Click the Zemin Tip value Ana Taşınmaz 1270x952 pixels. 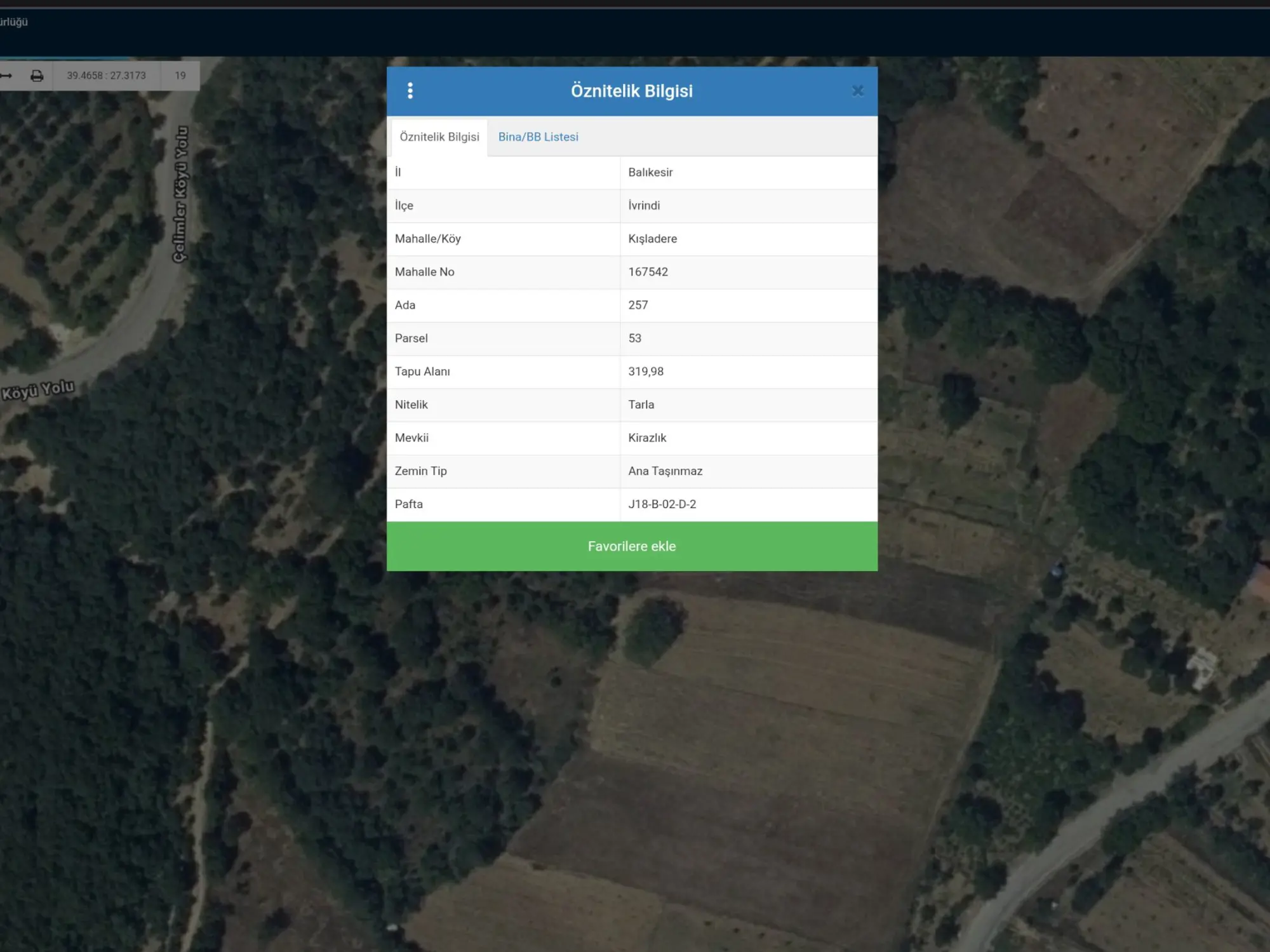point(665,471)
